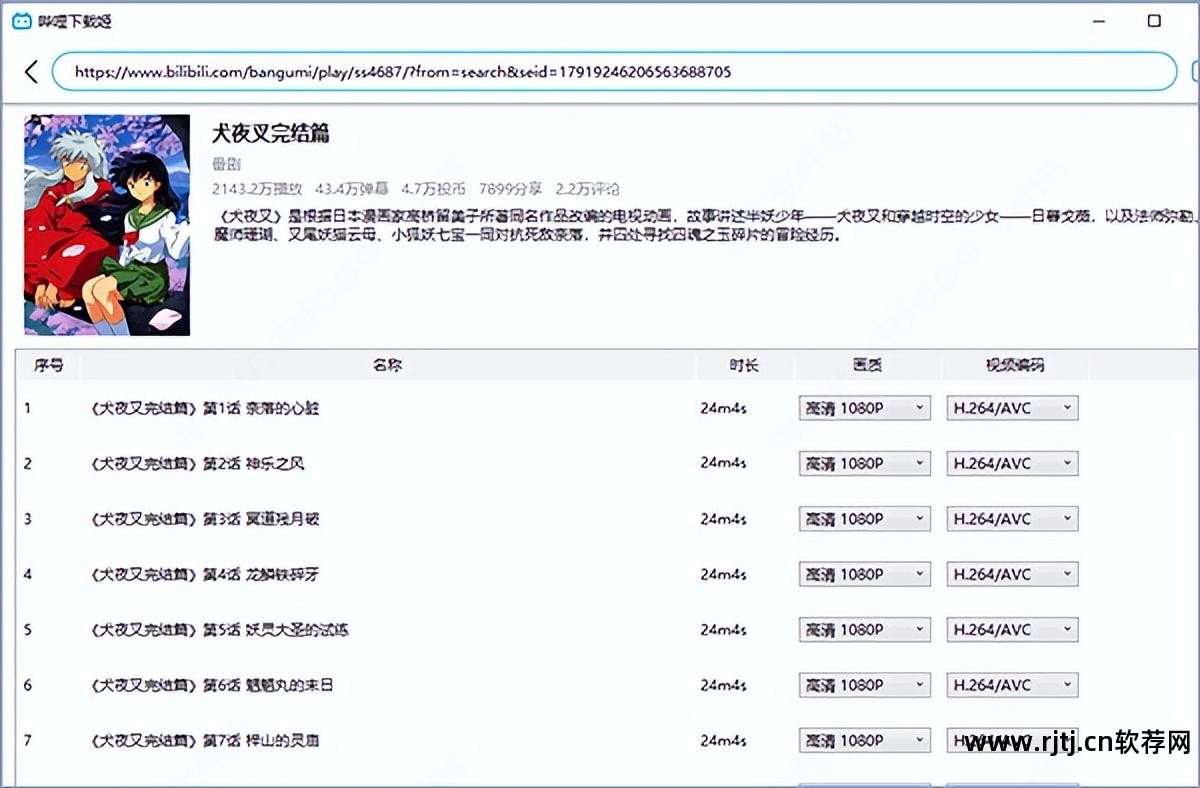1200x788 pixels.
Task: Open quality dropdown for 第1话 row
Action: [865, 408]
